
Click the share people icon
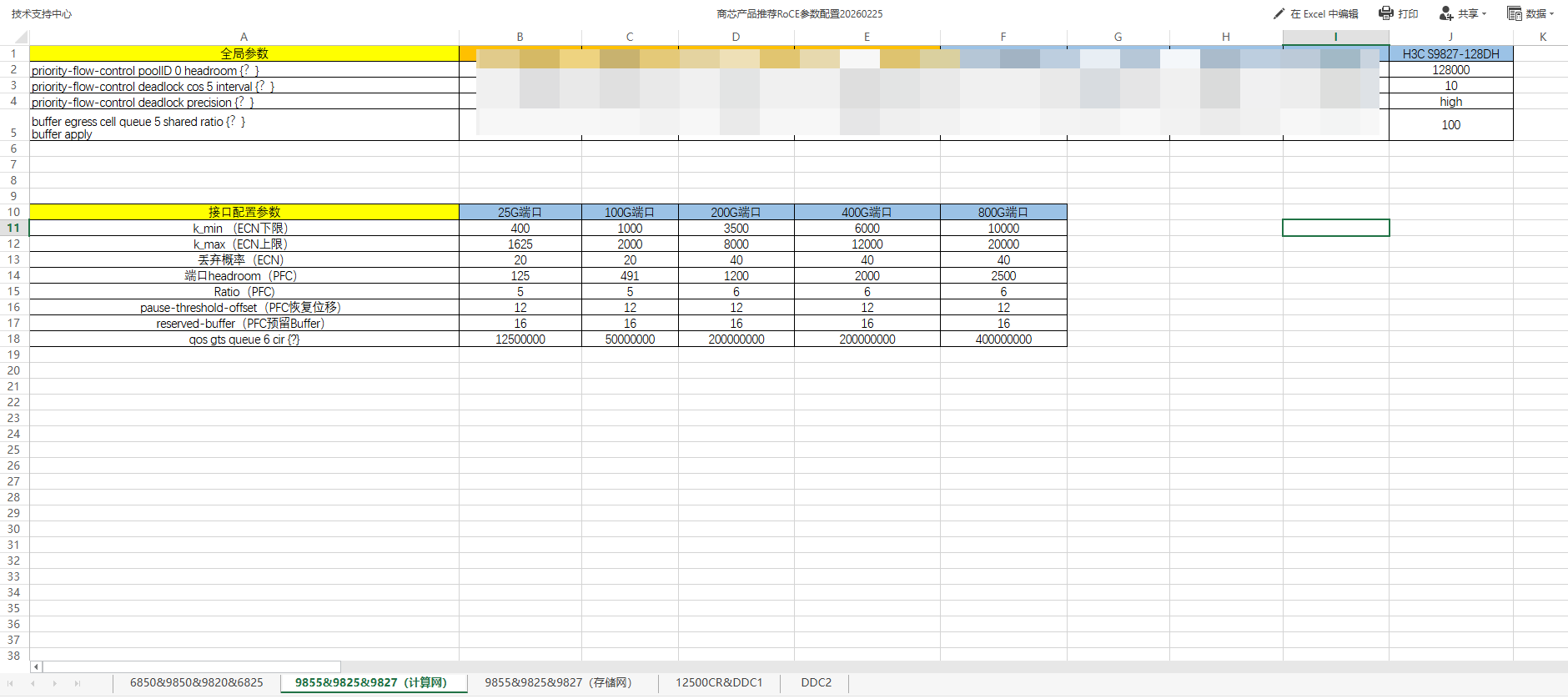coord(1446,13)
